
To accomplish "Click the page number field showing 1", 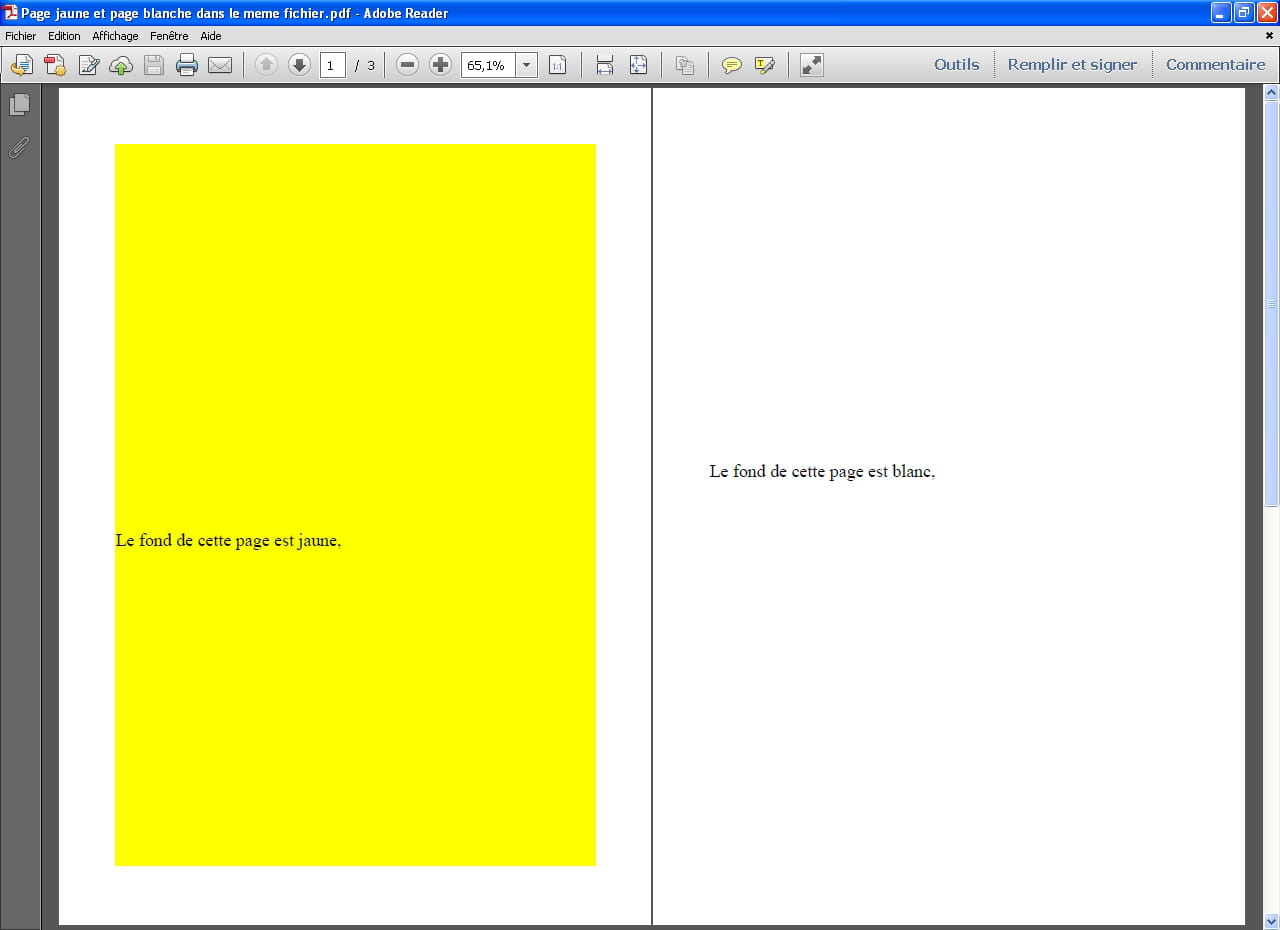I will point(333,65).
